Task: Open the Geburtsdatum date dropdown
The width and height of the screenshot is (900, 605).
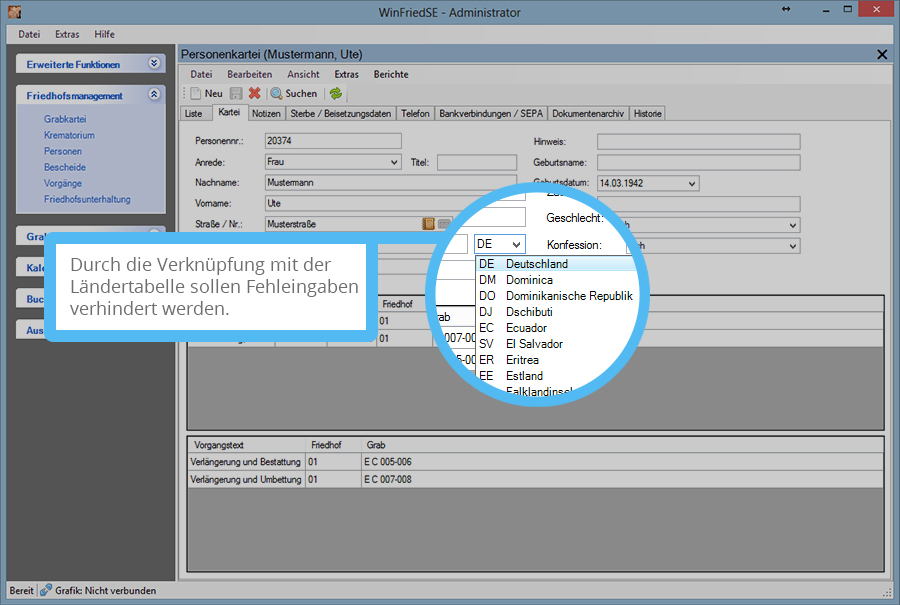Action: pos(691,184)
